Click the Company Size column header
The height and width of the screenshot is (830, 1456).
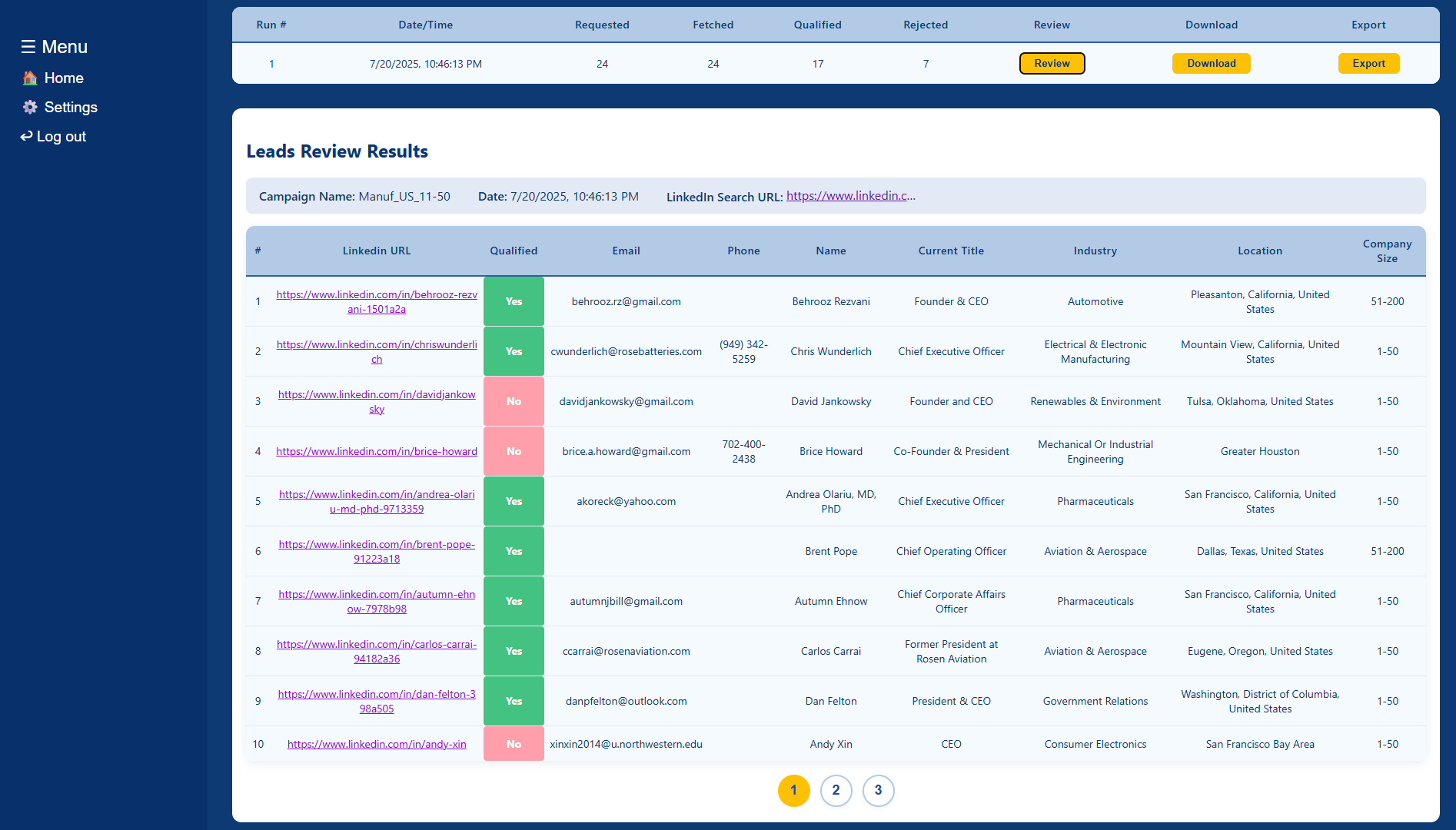(x=1387, y=251)
